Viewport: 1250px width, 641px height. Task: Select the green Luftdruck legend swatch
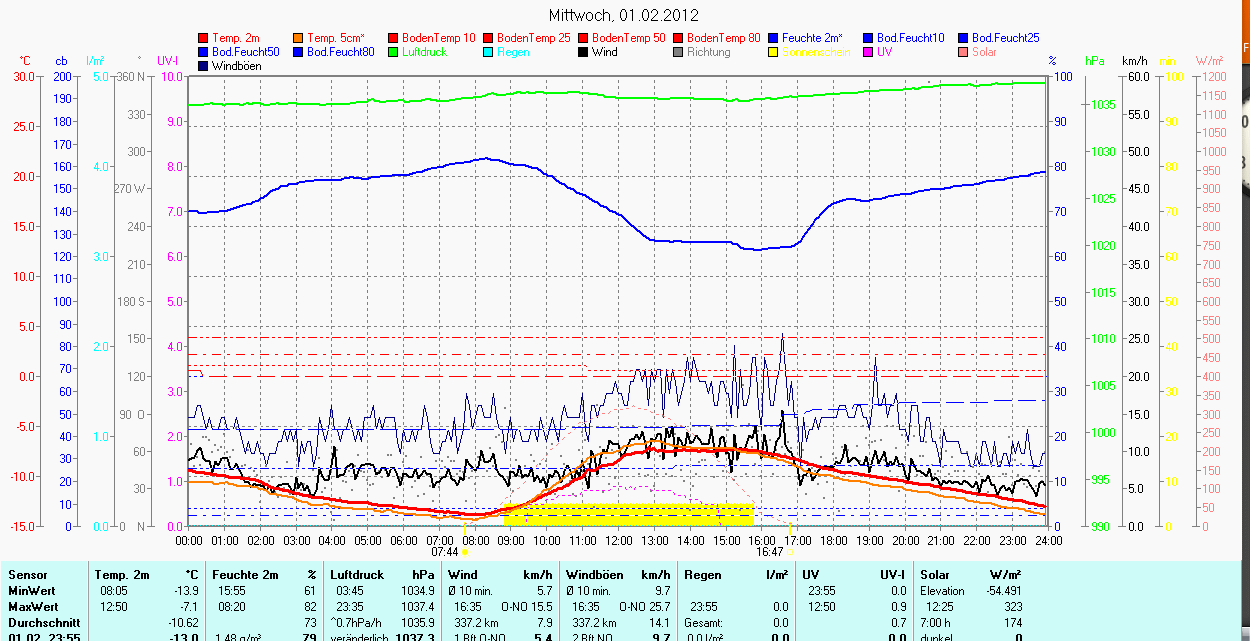(394, 52)
